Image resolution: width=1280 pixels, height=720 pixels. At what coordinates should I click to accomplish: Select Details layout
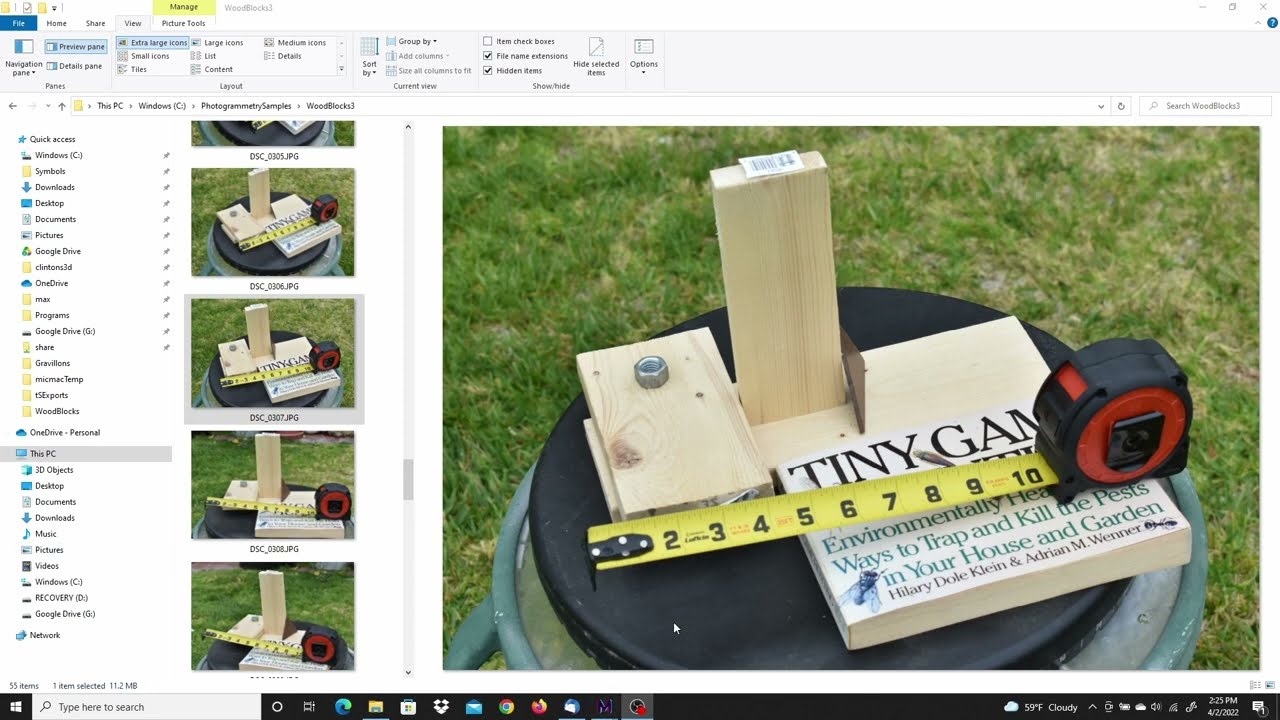283,56
